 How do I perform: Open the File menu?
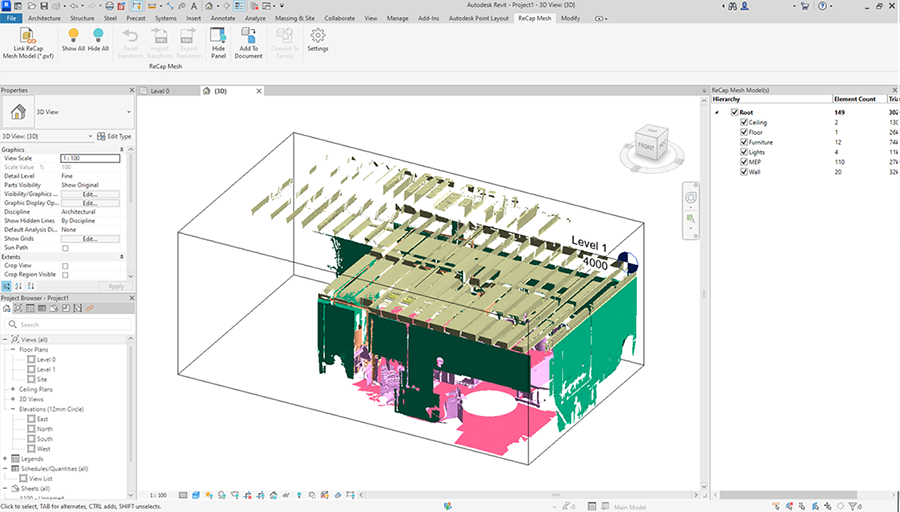pos(11,18)
